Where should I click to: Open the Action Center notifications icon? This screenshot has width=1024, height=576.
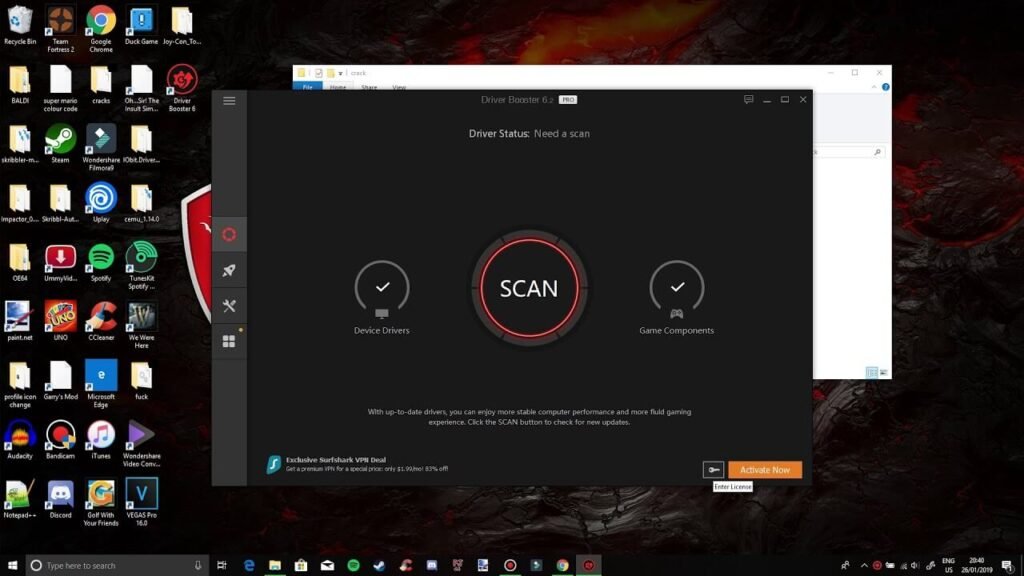pos(1008,565)
